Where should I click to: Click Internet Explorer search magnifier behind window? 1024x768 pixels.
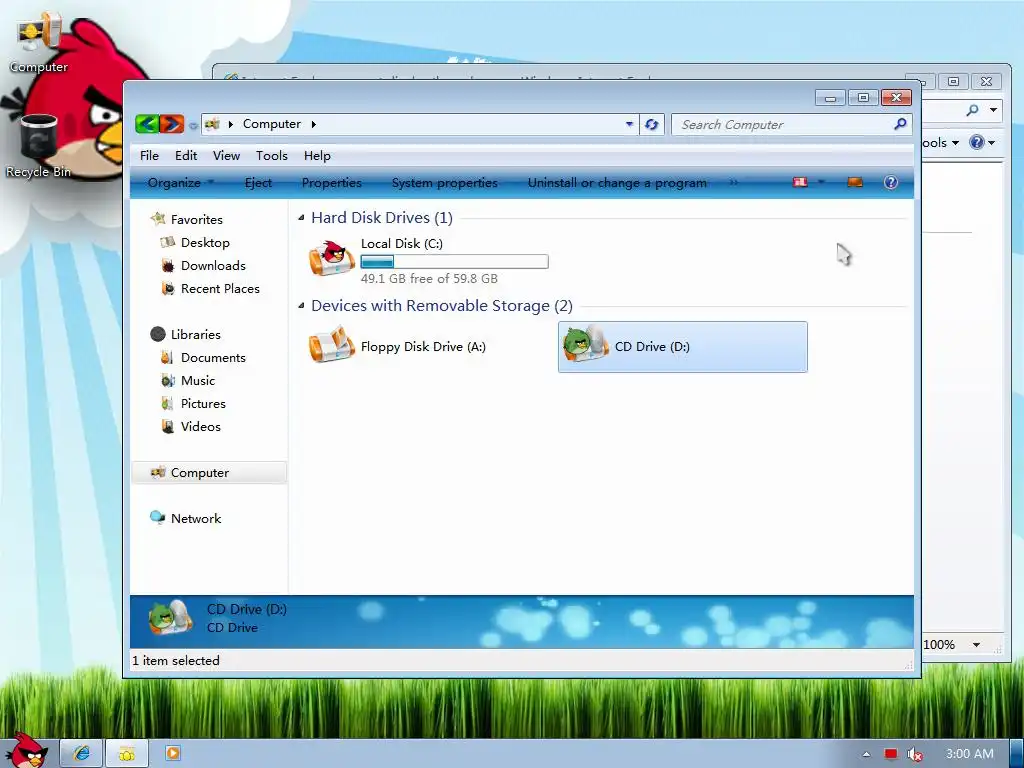point(973,110)
